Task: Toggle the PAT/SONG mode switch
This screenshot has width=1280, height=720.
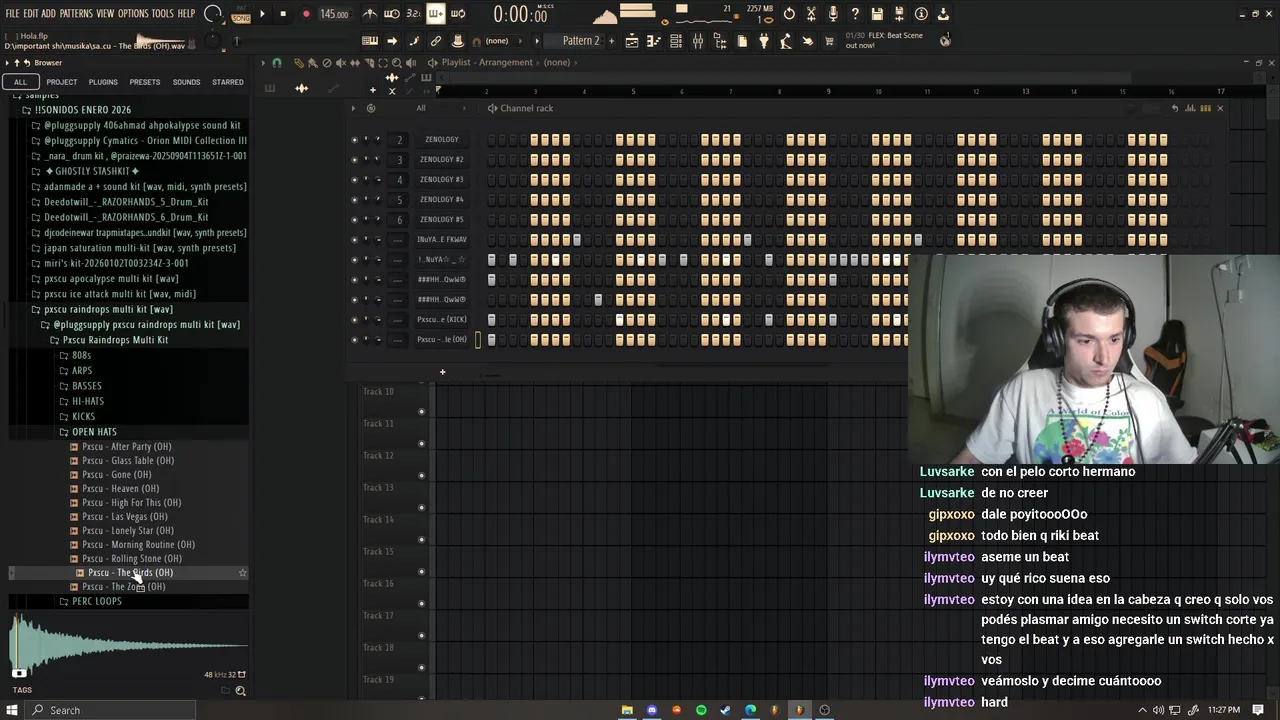Action: click(x=241, y=14)
